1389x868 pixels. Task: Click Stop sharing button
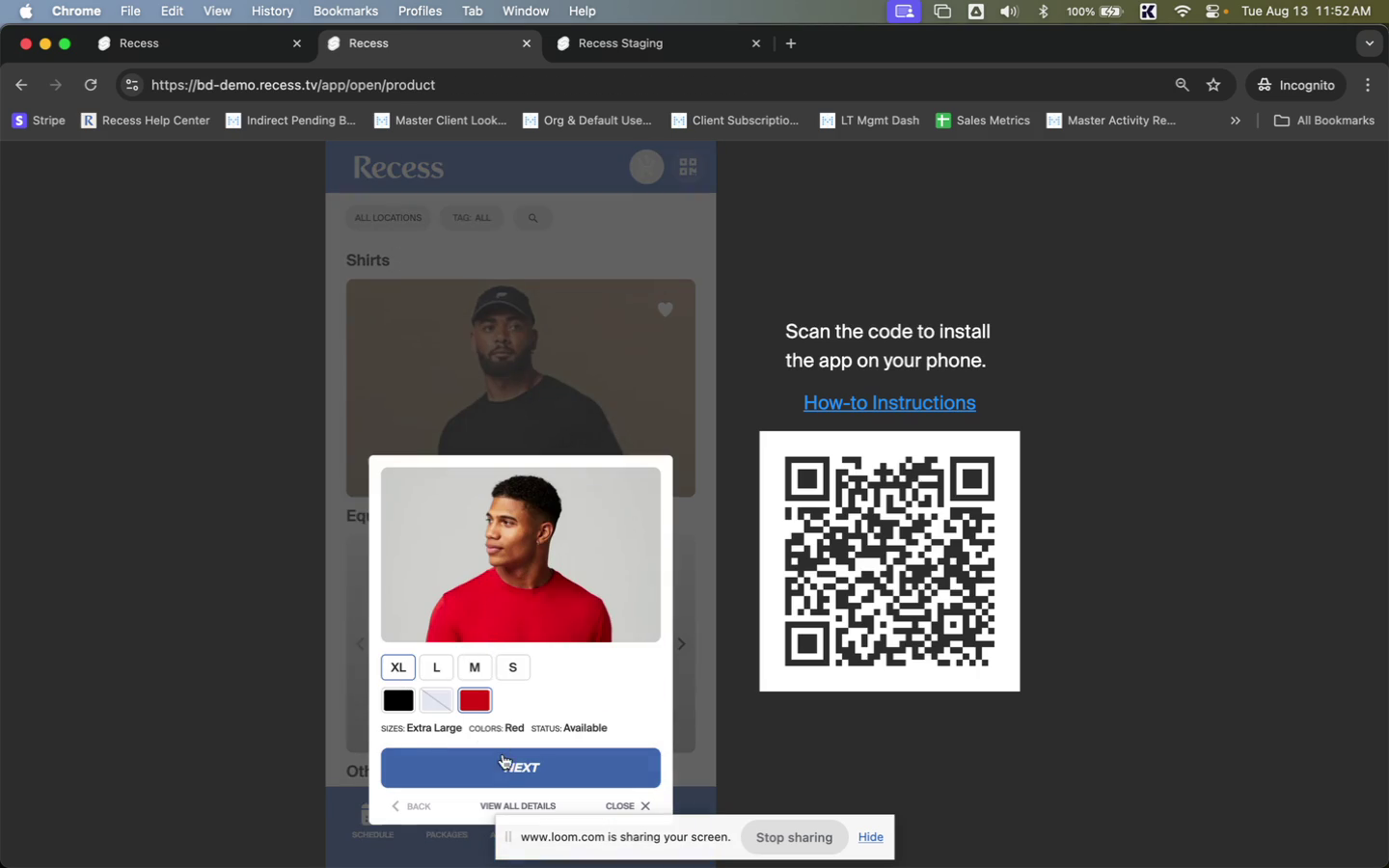794,837
